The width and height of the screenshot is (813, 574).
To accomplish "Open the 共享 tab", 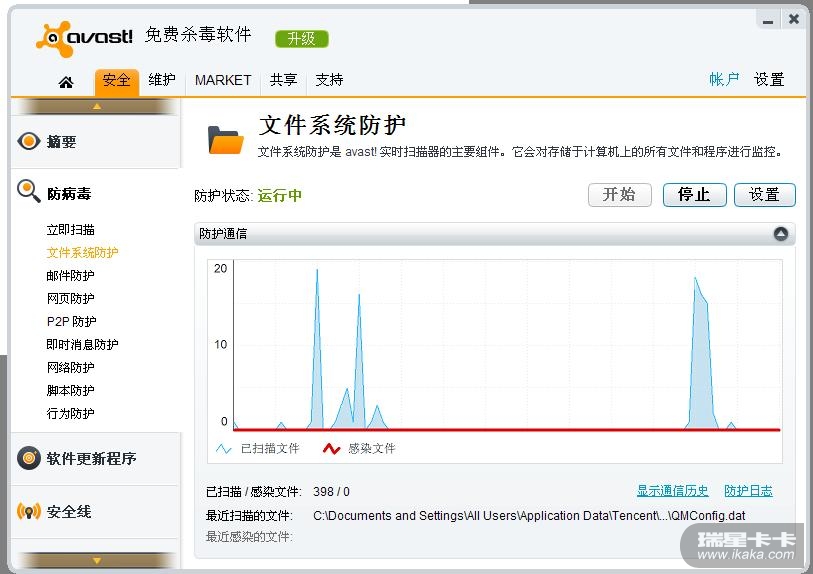I will point(284,80).
